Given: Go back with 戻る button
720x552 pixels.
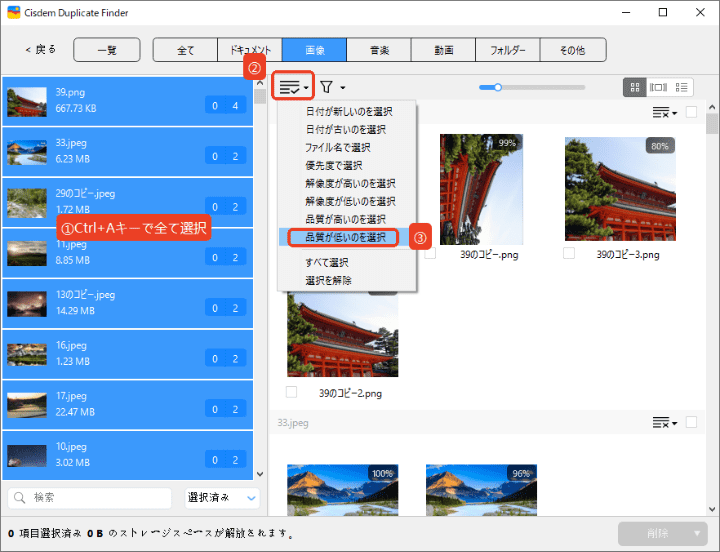Looking at the screenshot, I should coord(41,49).
